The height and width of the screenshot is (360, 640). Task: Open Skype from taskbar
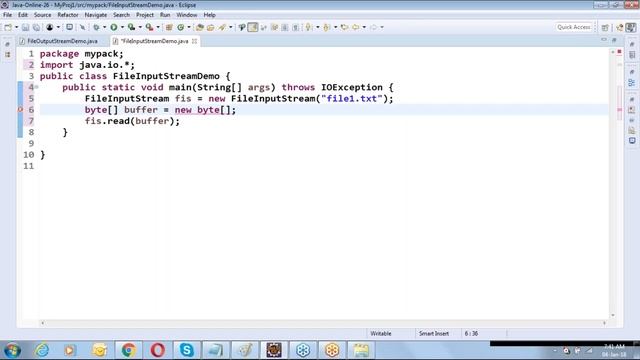187,350
